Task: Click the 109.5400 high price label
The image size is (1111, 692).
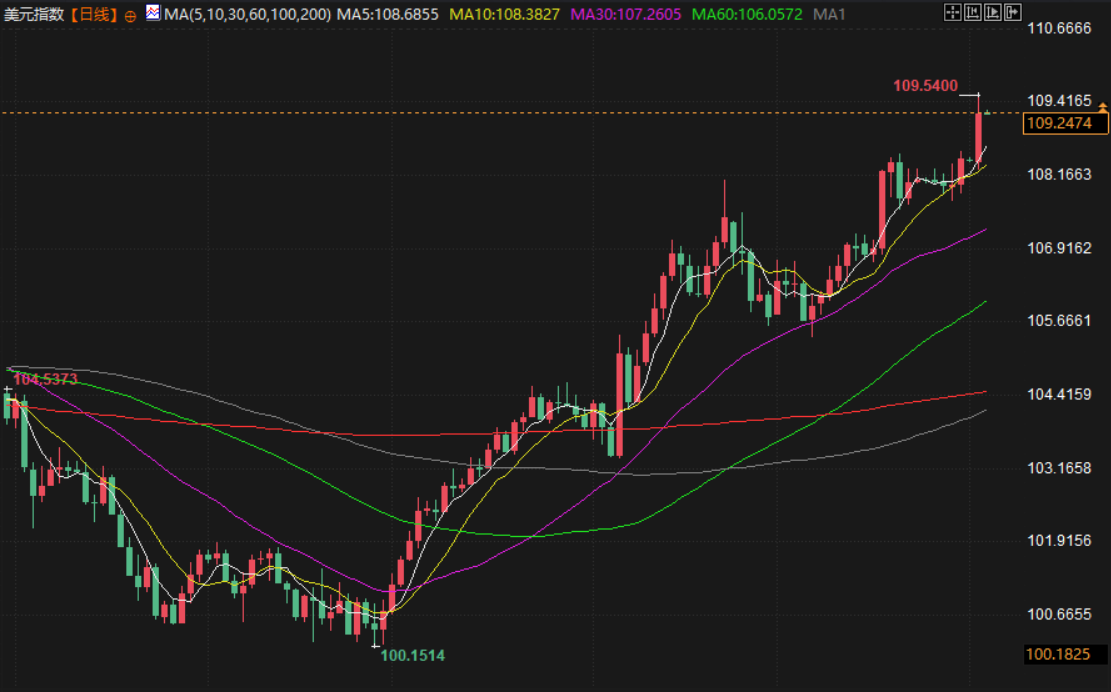Action: pos(925,86)
